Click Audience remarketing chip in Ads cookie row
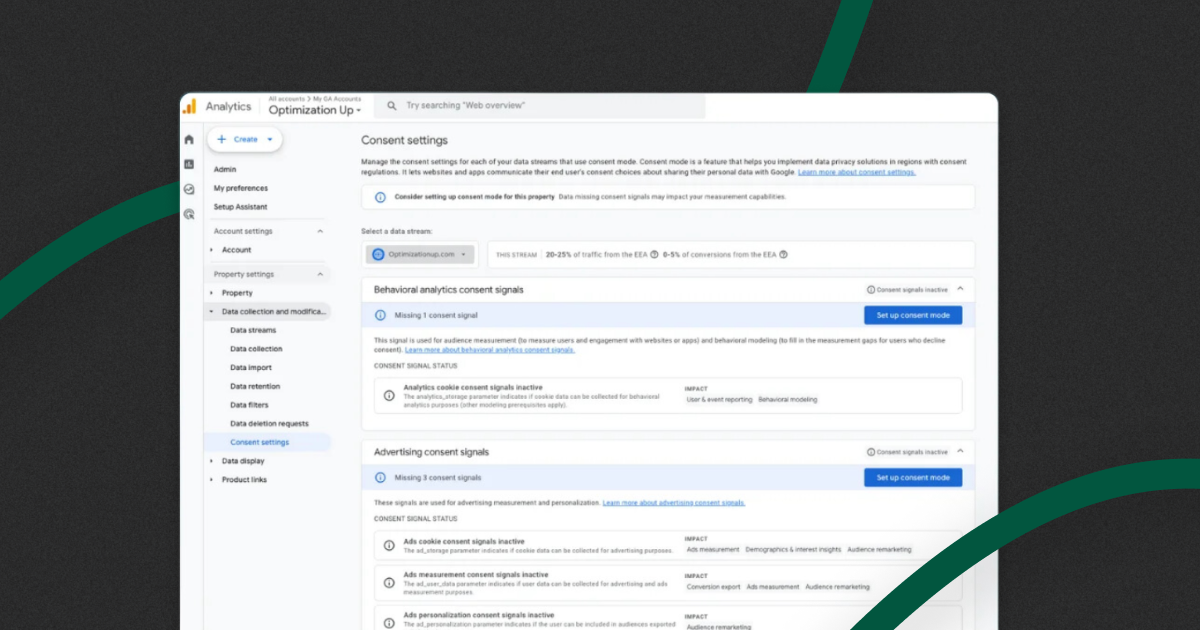Screen dimensions: 1200x630 pyautogui.click(x=879, y=550)
